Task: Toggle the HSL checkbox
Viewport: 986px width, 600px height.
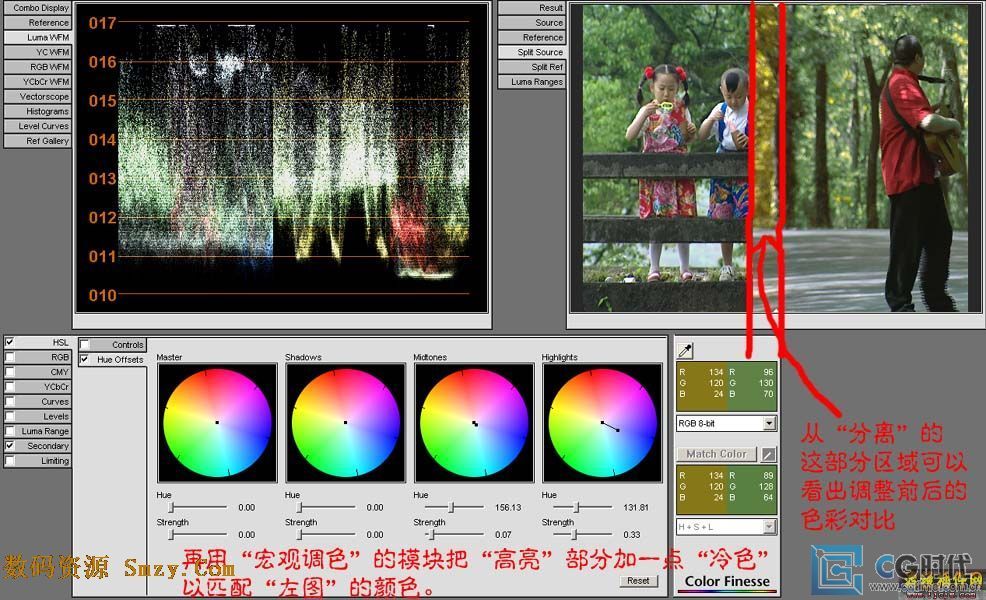Action: (9, 342)
